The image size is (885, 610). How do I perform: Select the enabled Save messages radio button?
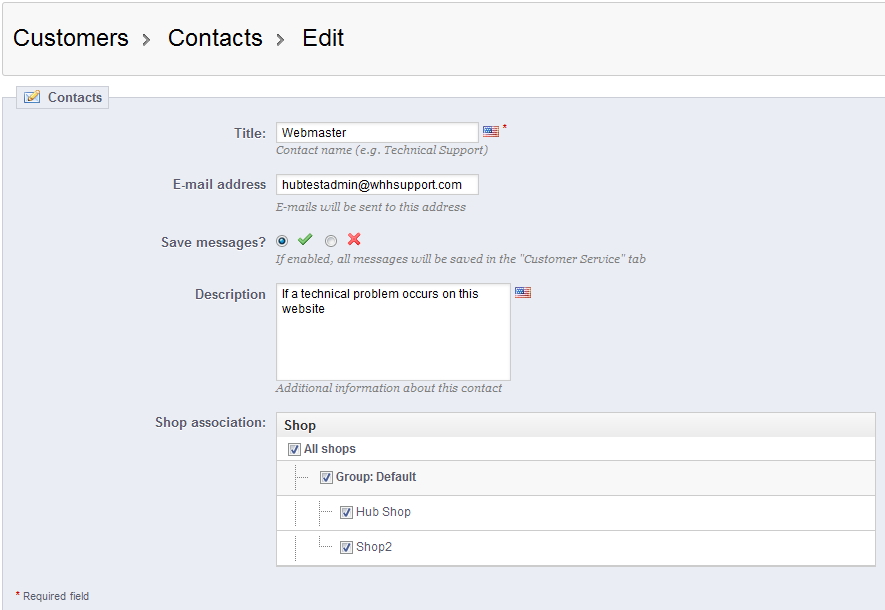(282, 241)
